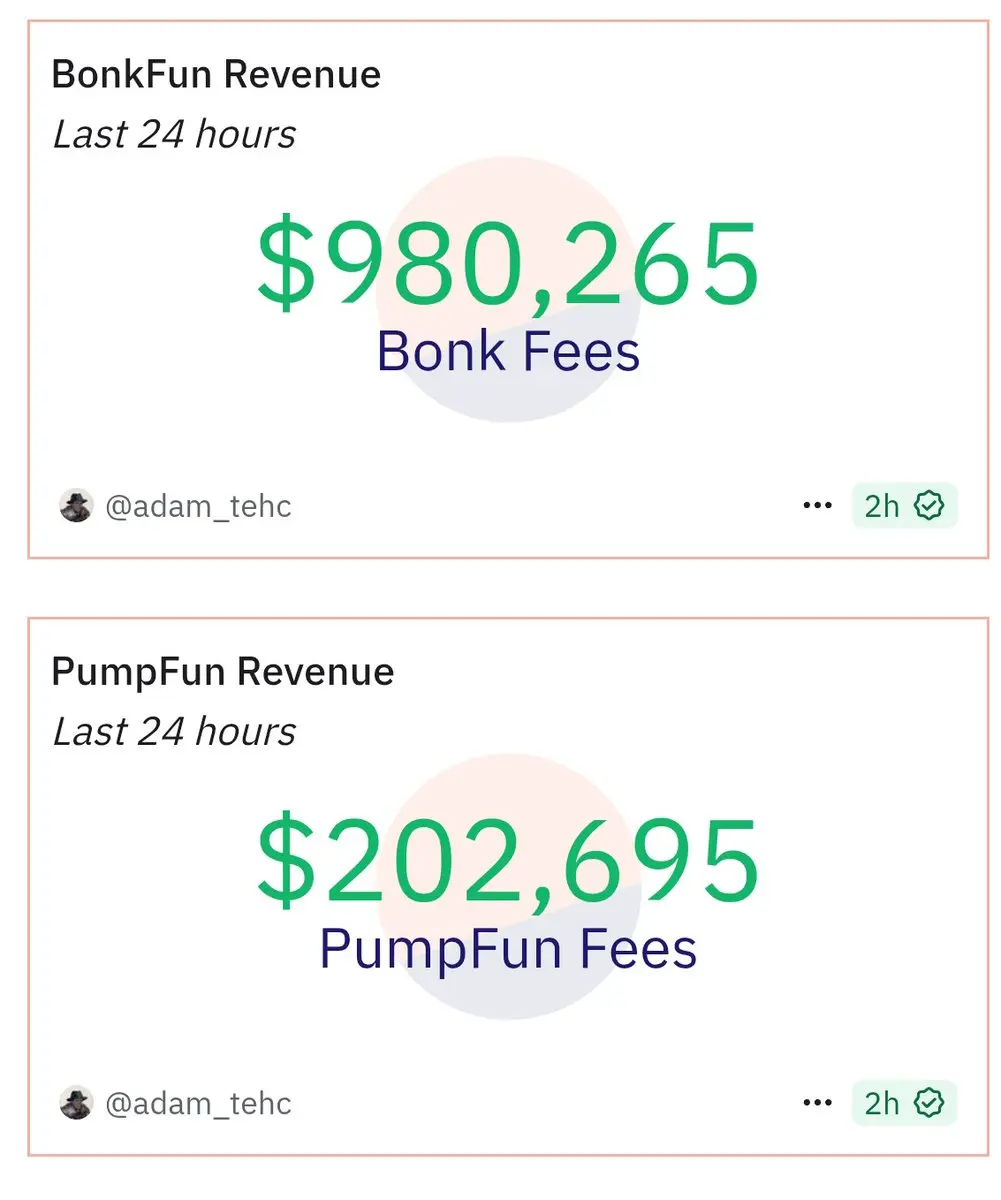Screen dimensions: 1001x1200
Task: Click adam_tehc avatar on PumpFun card
Action: tap(76, 1103)
